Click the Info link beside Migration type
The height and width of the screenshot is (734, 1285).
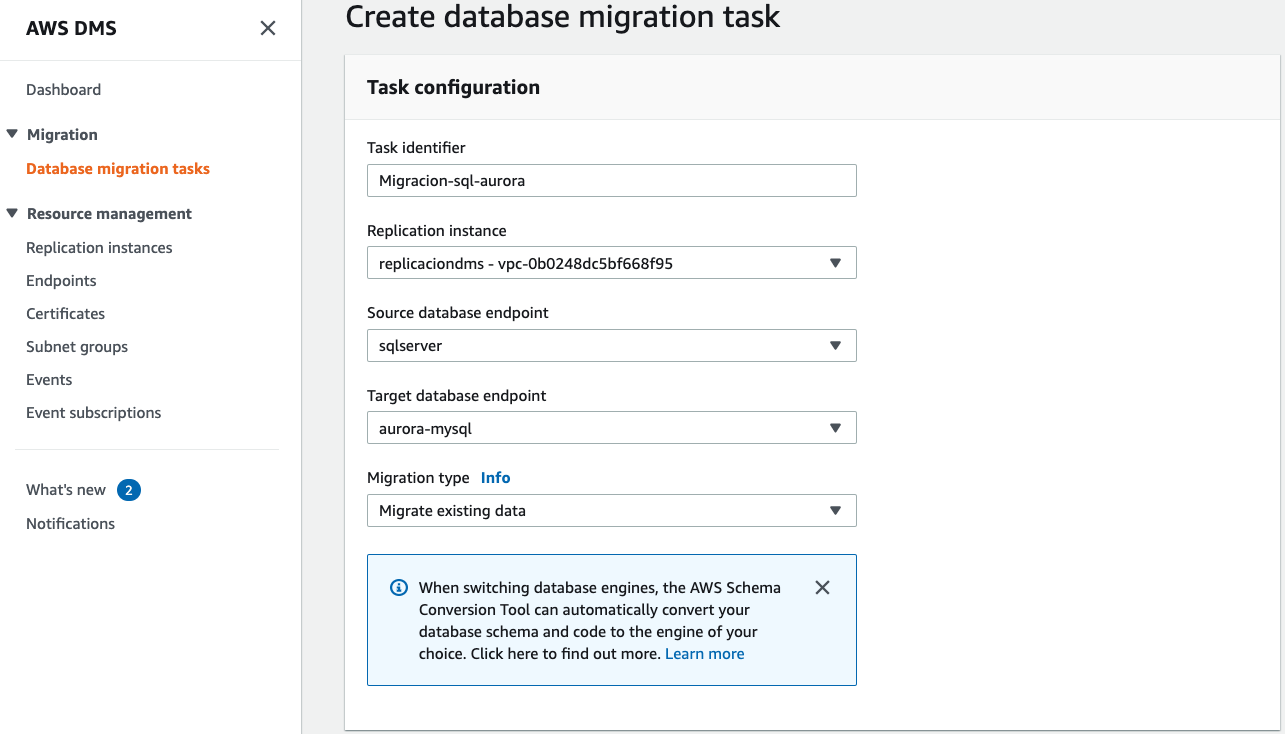[495, 478]
